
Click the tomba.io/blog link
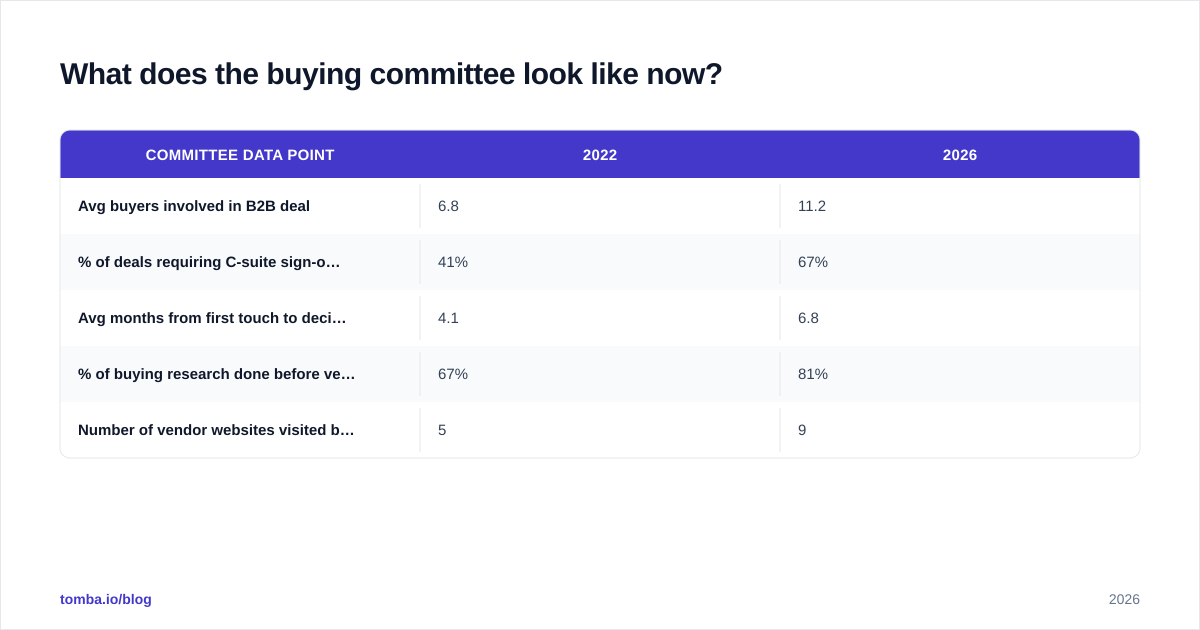point(106,599)
